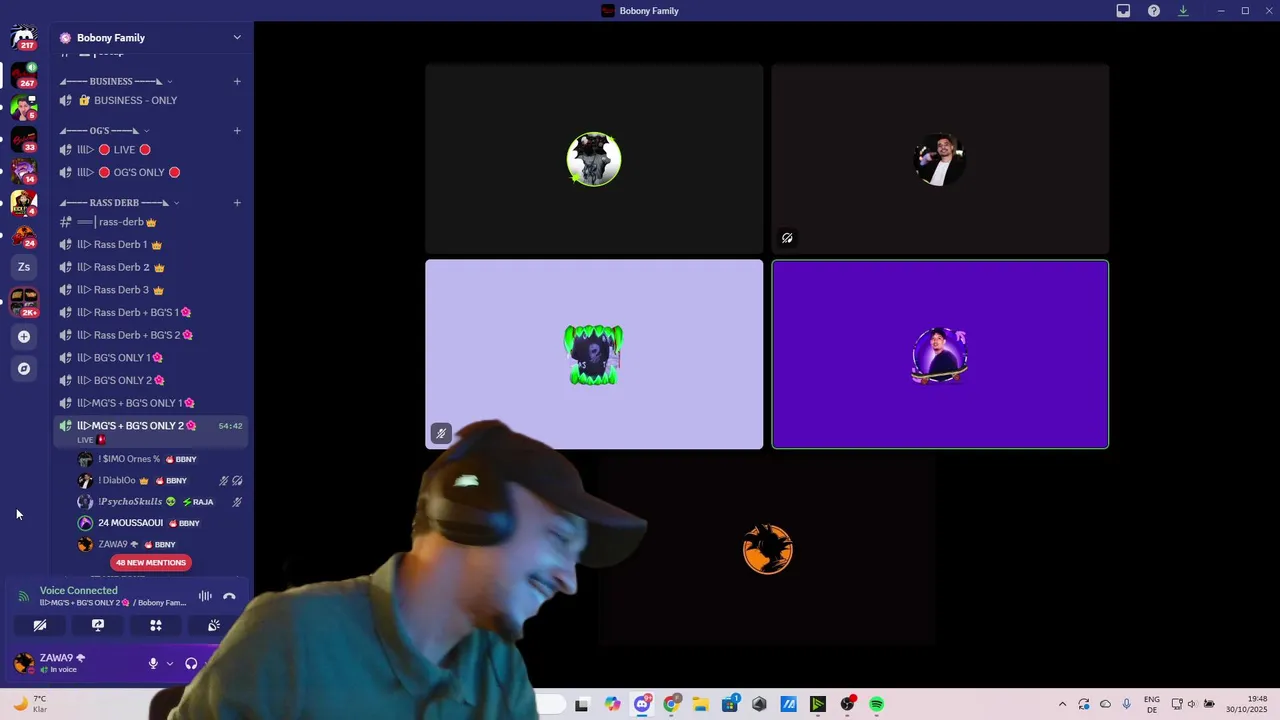1280x720 pixels.
Task: Open File Explorer from taskbar
Action: point(701,704)
